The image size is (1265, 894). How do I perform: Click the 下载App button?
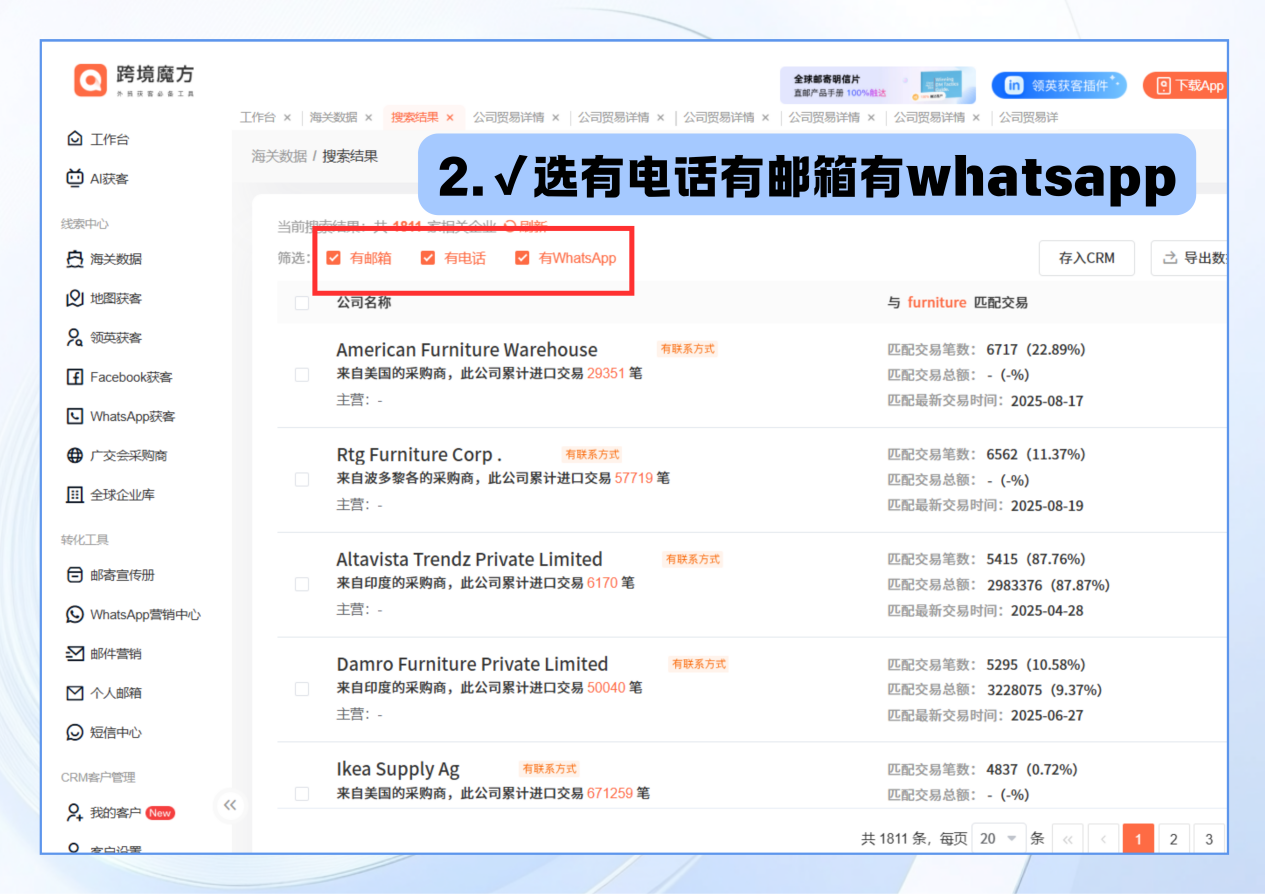(x=1185, y=86)
